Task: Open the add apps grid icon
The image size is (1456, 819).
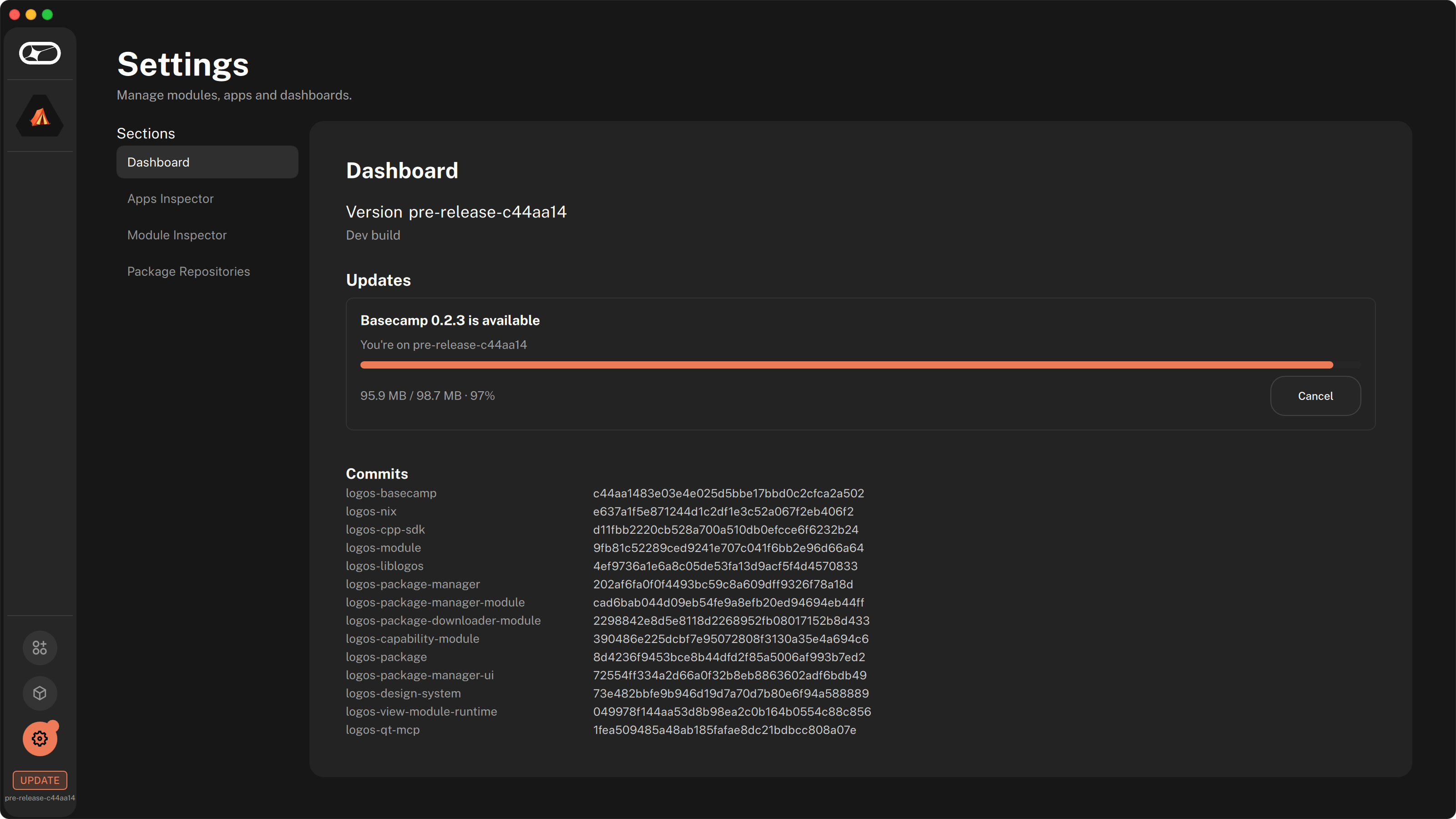Action: pos(40,648)
